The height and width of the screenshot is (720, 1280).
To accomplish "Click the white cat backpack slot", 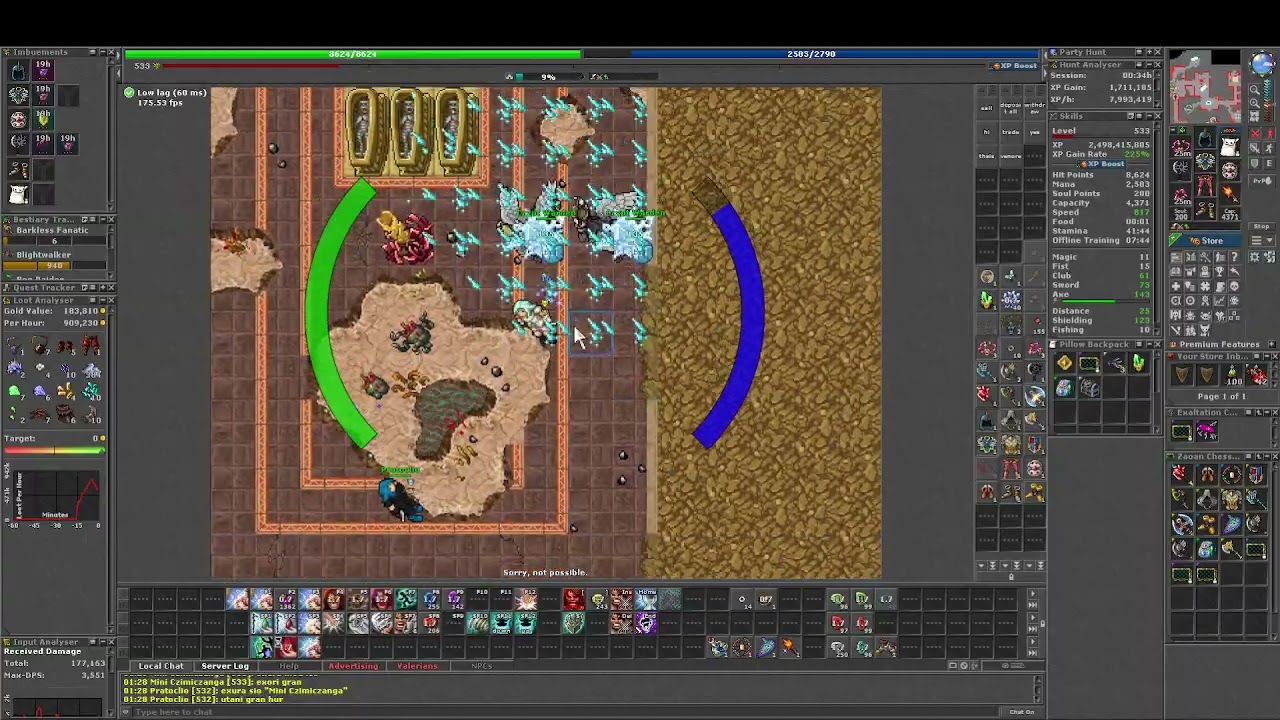I will [1230, 146].
